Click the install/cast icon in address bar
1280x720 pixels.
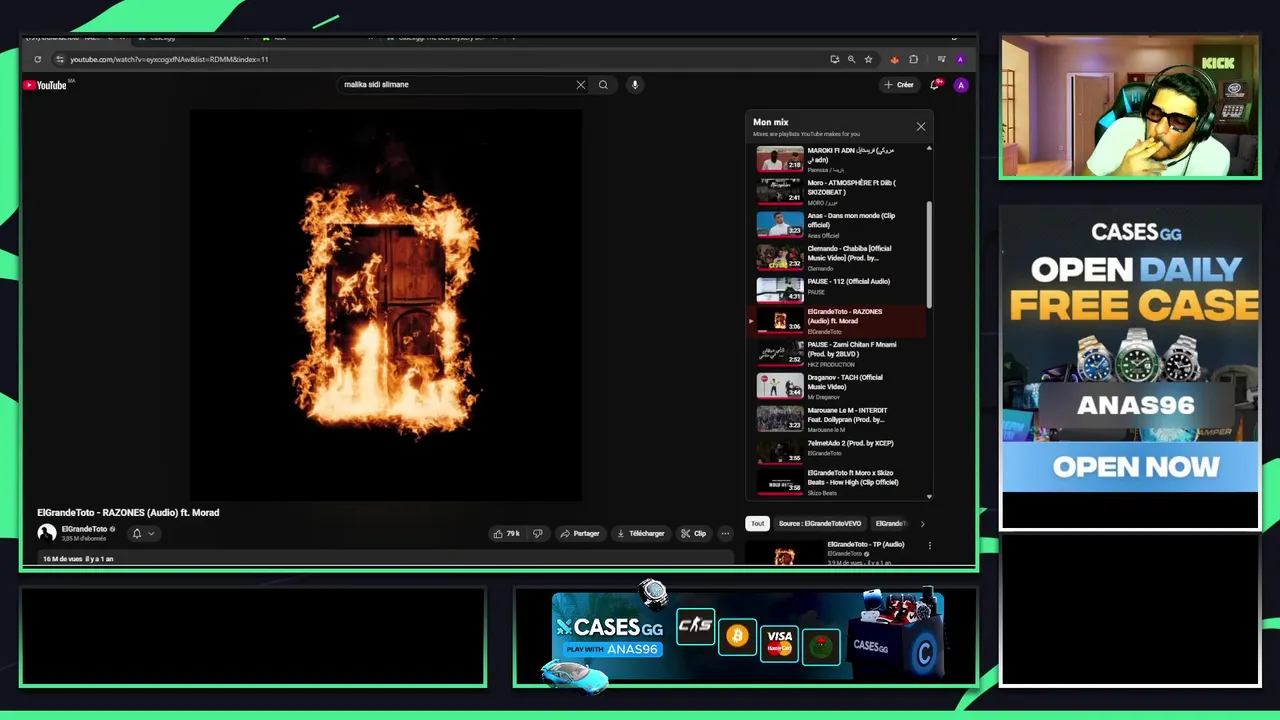point(834,59)
